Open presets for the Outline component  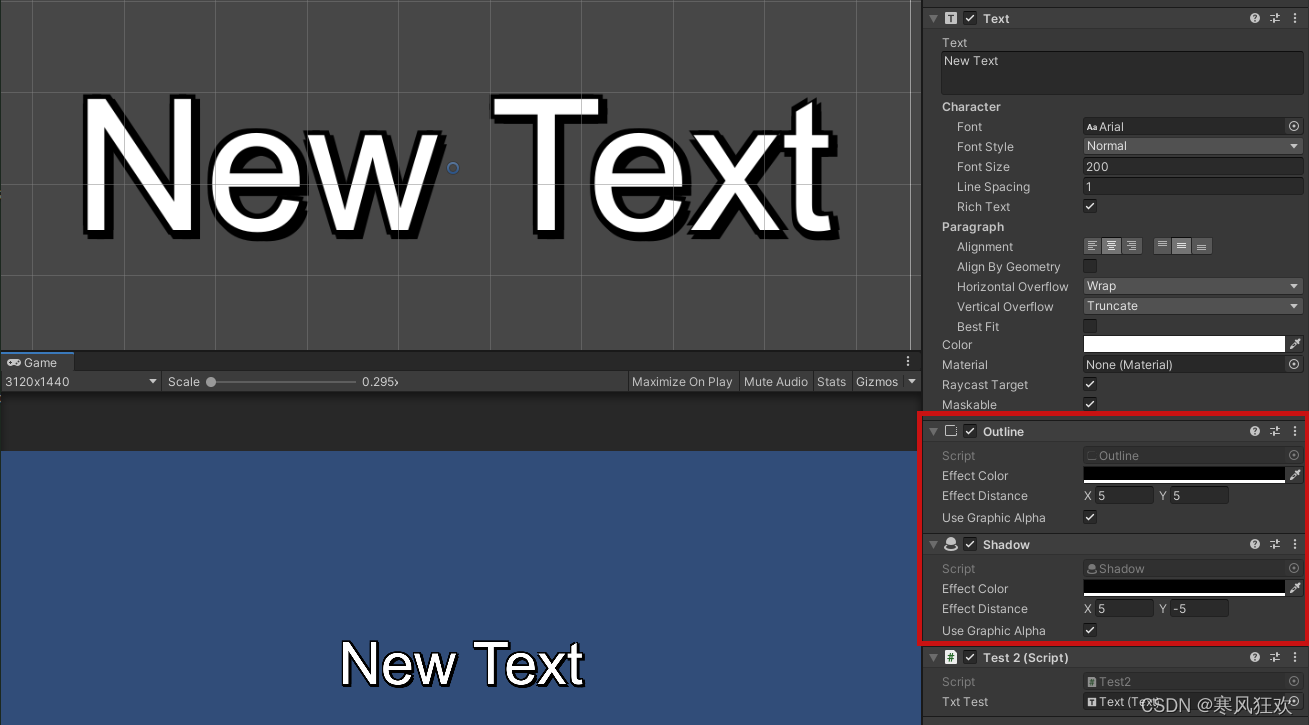point(1275,431)
